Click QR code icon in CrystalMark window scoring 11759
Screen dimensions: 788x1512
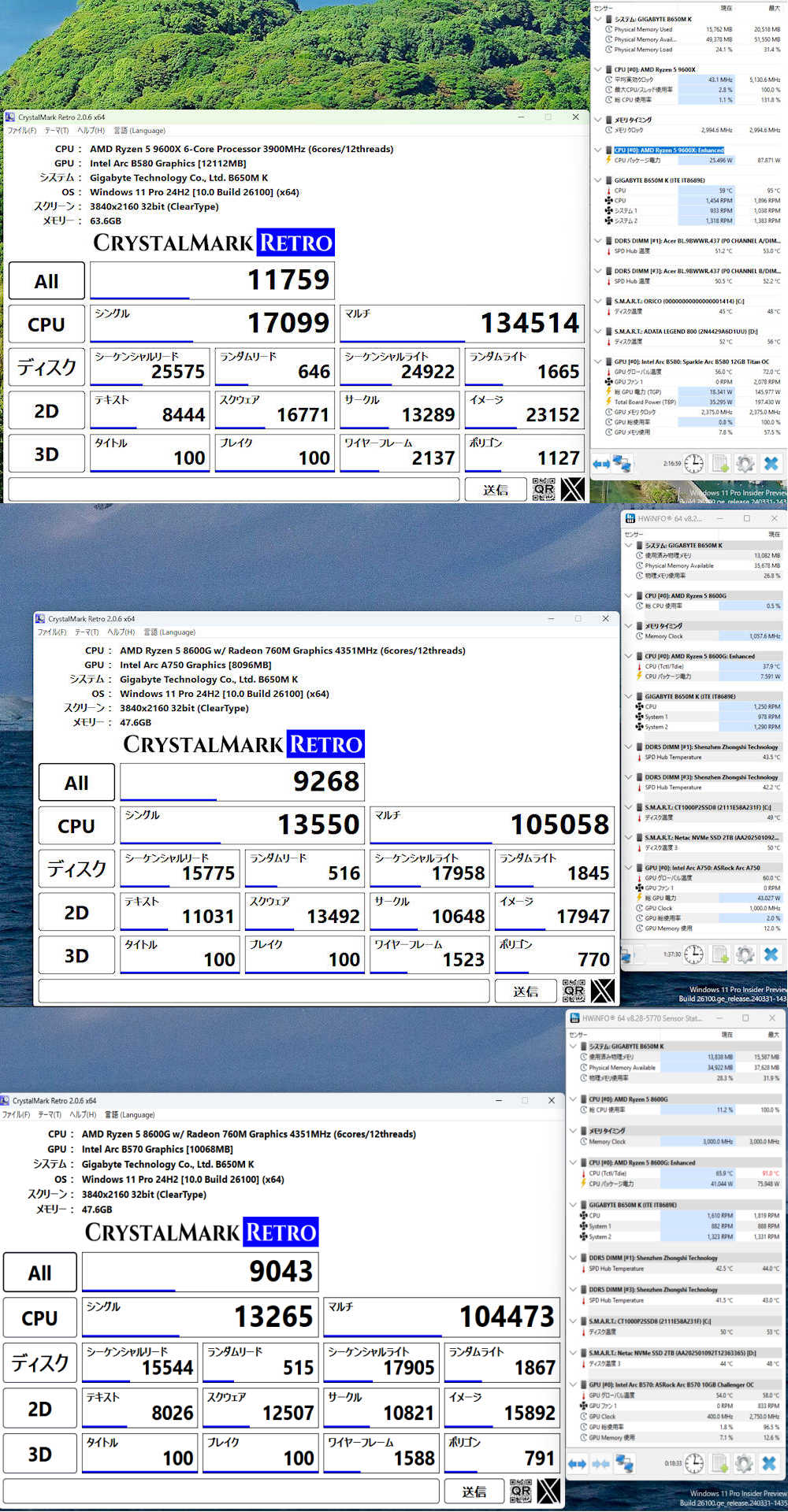click(544, 489)
